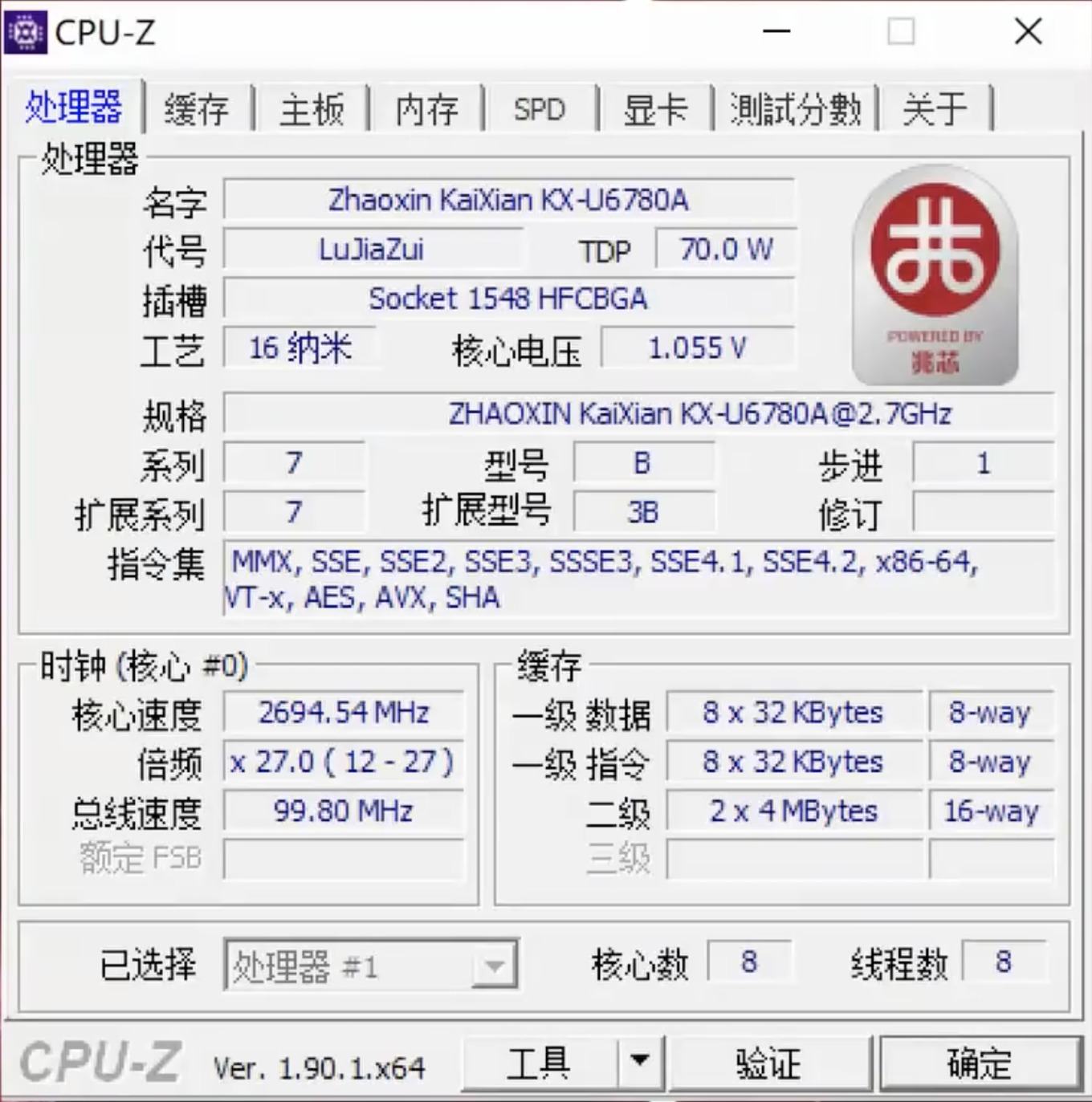The width and height of the screenshot is (1092, 1102).
Task: Click the 系列 value 7
Action: tap(295, 463)
